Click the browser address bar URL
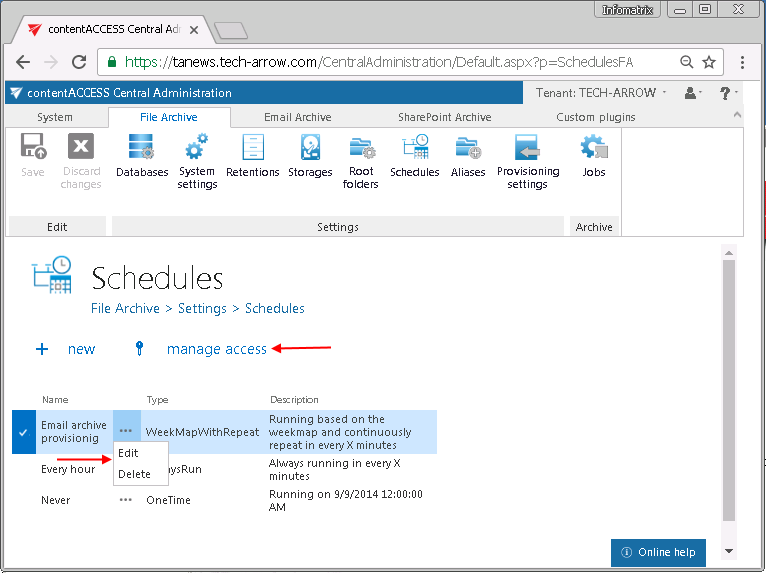 pos(378,62)
